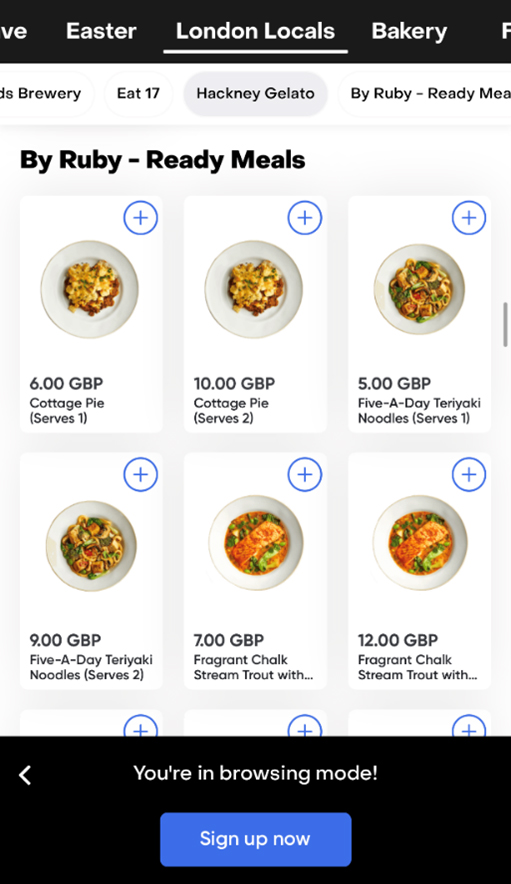This screenshot has height=884, width=511.
Task: Go back using the left chevron arrow
Action: click(25, 775)
